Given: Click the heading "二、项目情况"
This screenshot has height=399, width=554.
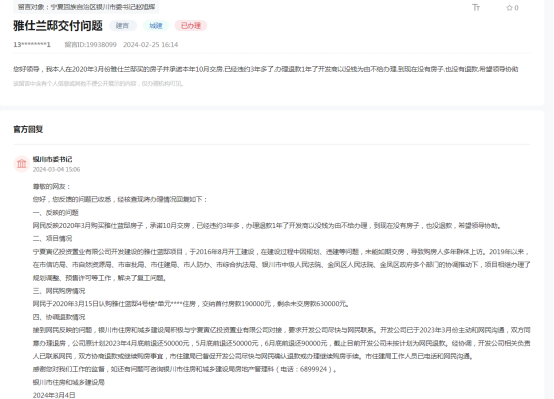Looking at the screenshot, I should [x=52, y=239].
